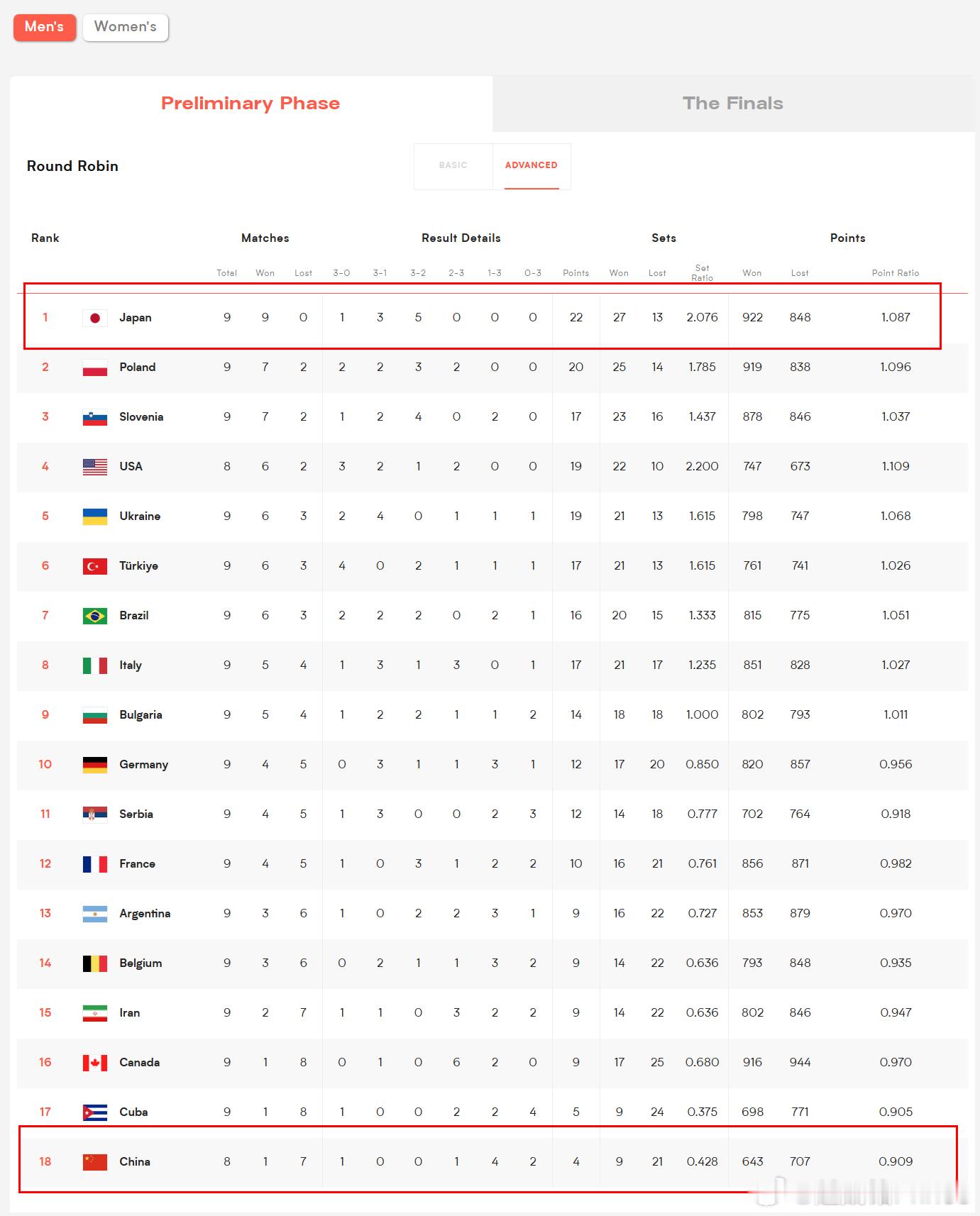This screenshot has width=980, height=1216.
Task: Click the Poland flag icon
Action: [x=95, y=367]
